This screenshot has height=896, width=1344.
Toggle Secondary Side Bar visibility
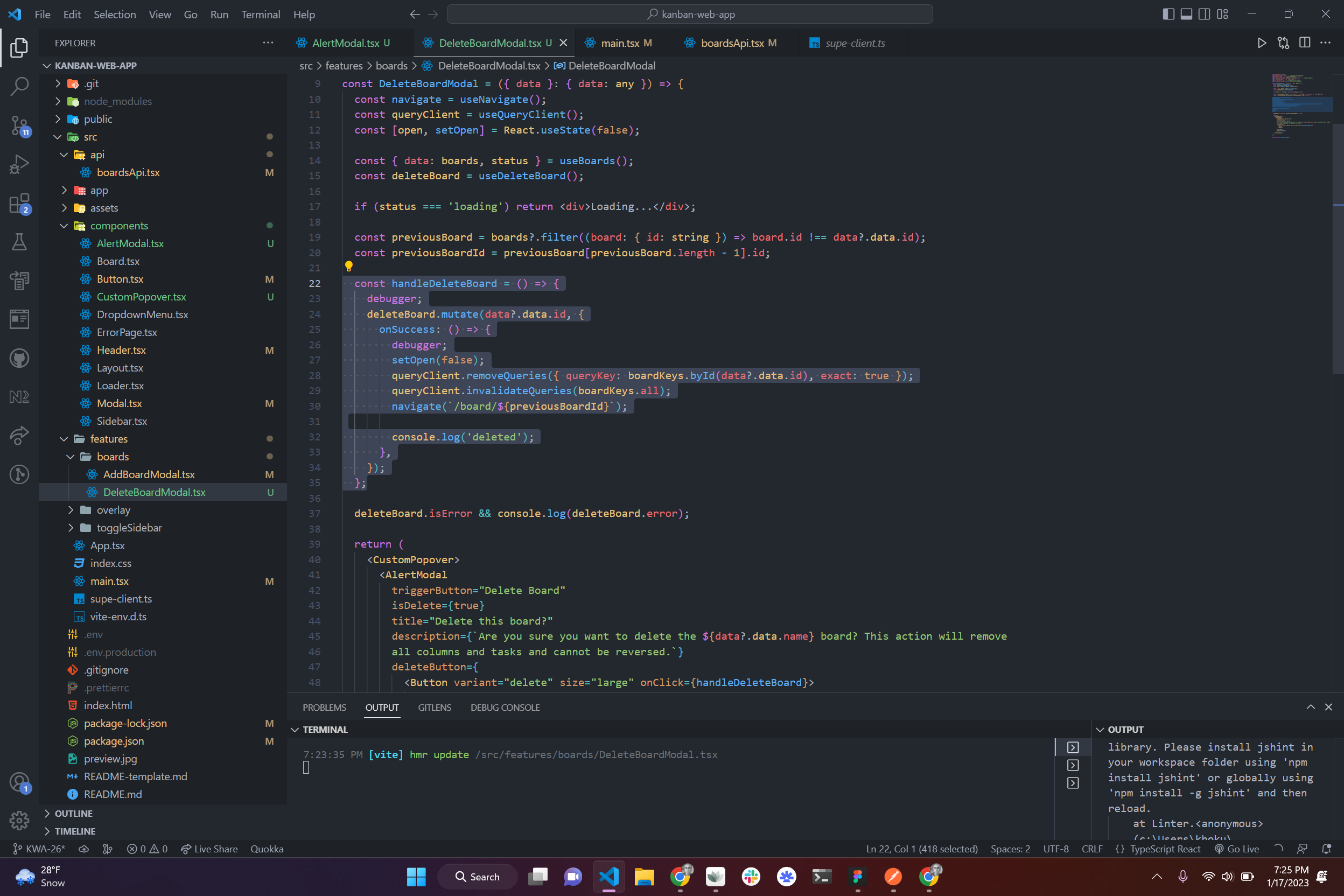(x=1204, y=15)
